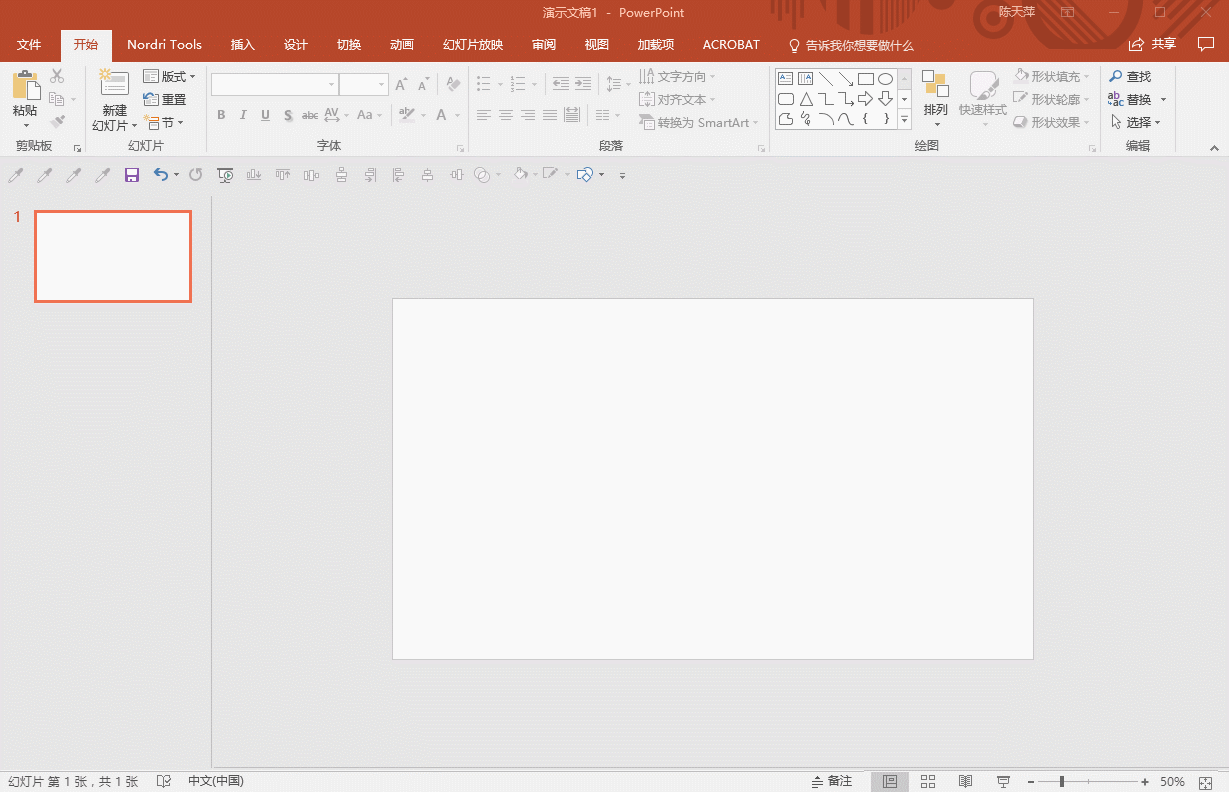Open the 排列 arrange dropdown
This screenshot has height=792, width=1229.
pos(935,99)
